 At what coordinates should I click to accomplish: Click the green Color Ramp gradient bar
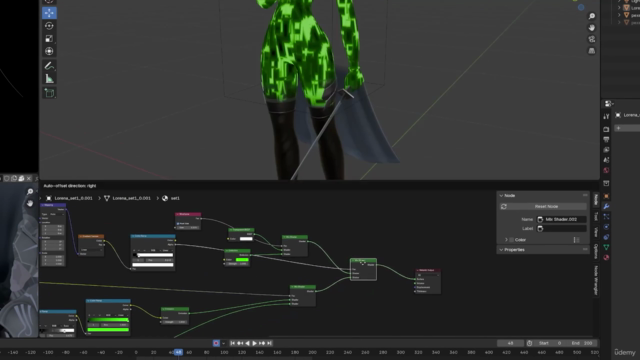pyautogui.click(x=108, y=320)
